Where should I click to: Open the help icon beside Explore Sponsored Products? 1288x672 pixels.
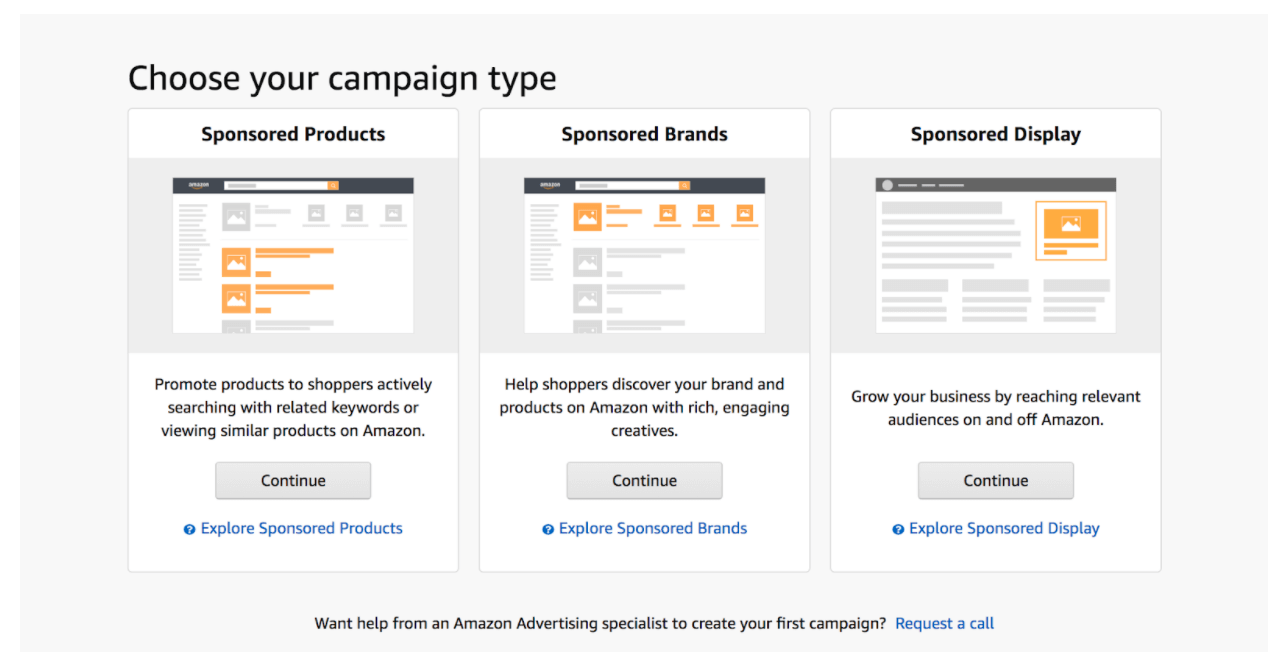pyautogui.click(x=190, y=528)
